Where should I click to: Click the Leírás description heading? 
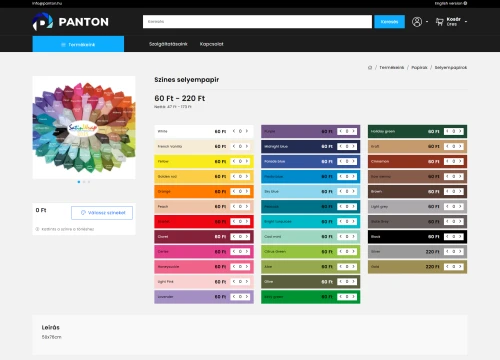point(51,327)
